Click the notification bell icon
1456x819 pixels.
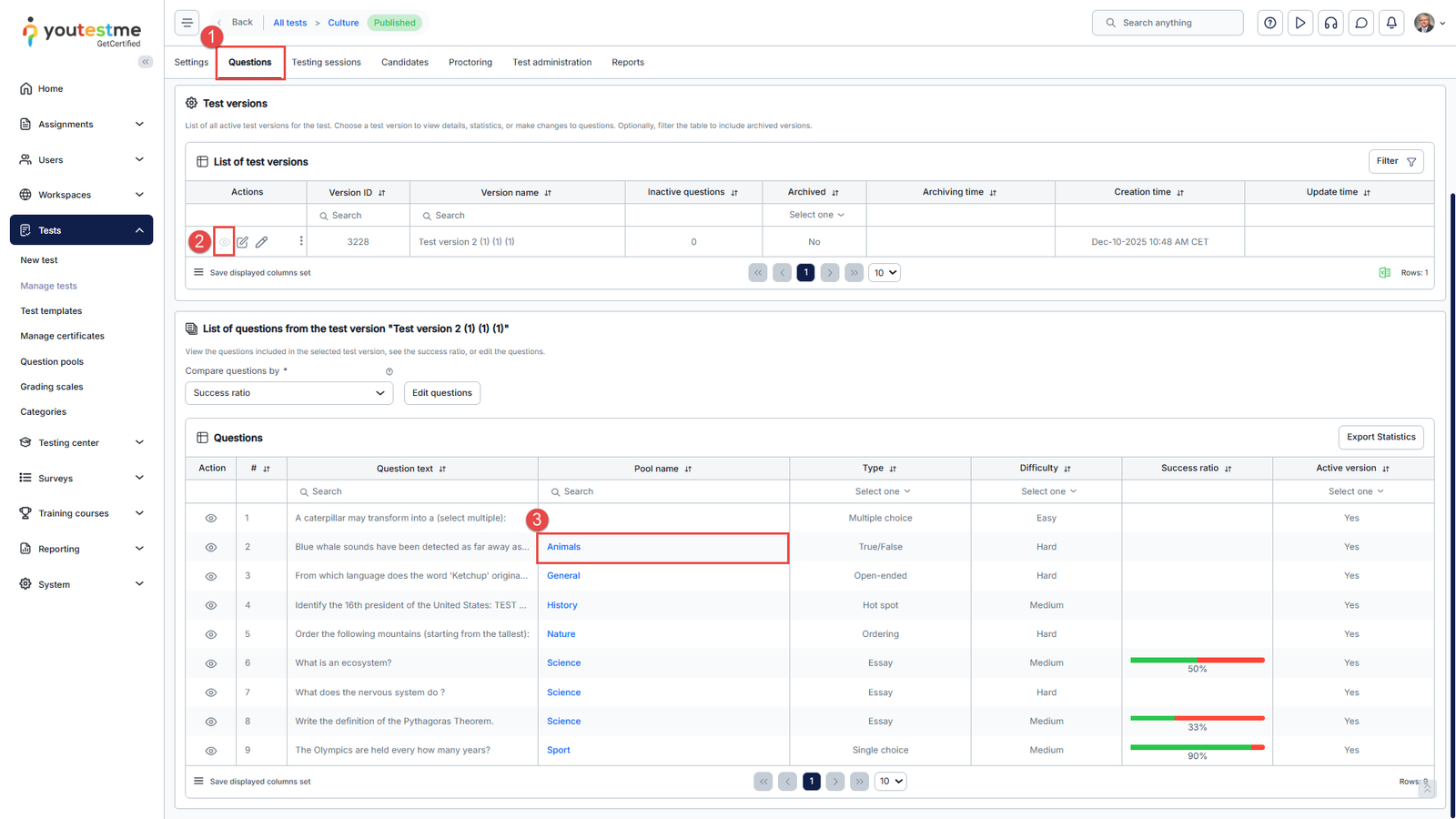click(x=1391, y=23)
